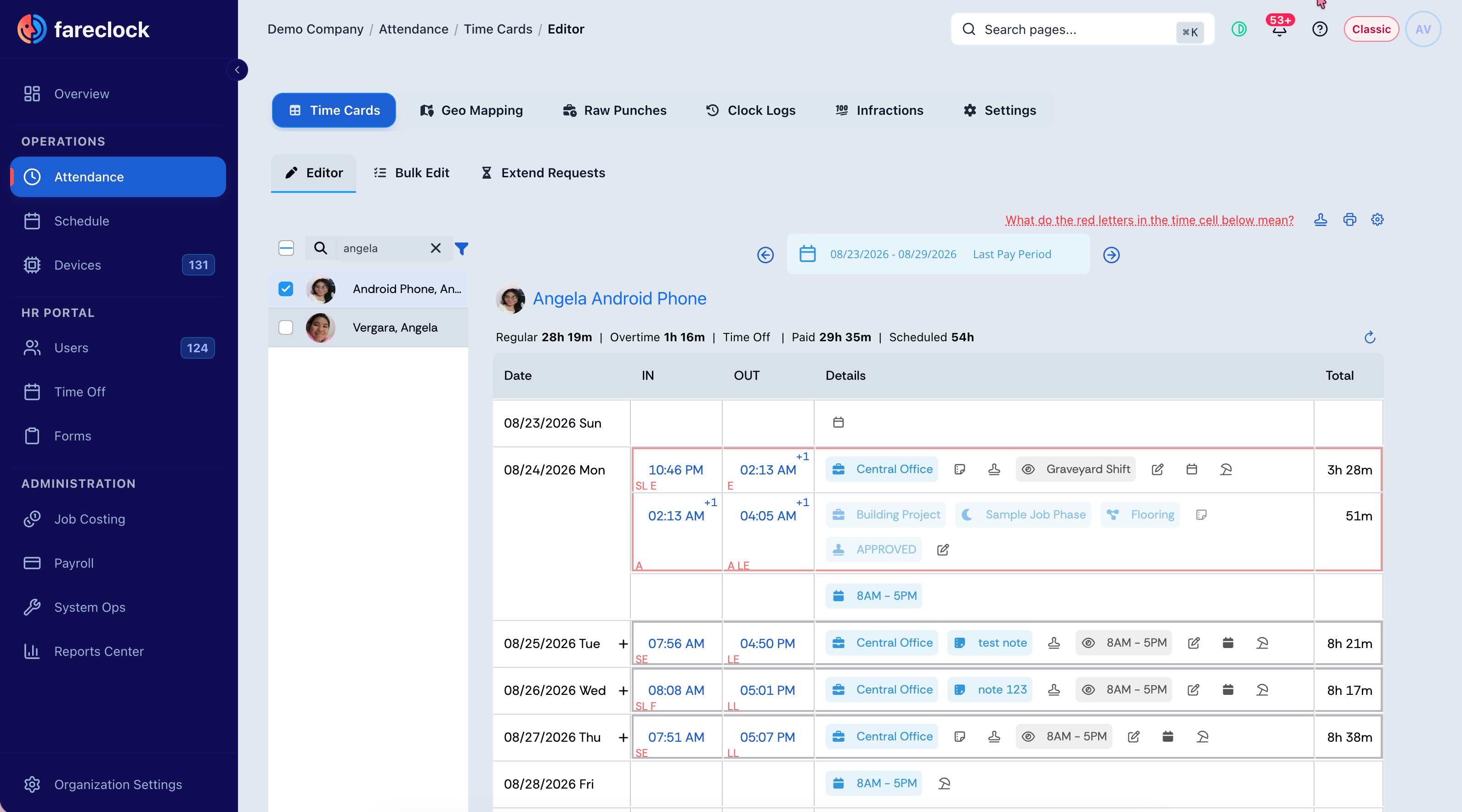Refresh the time card totals
Screen dimensions: 1462x812
[1370, 338]
